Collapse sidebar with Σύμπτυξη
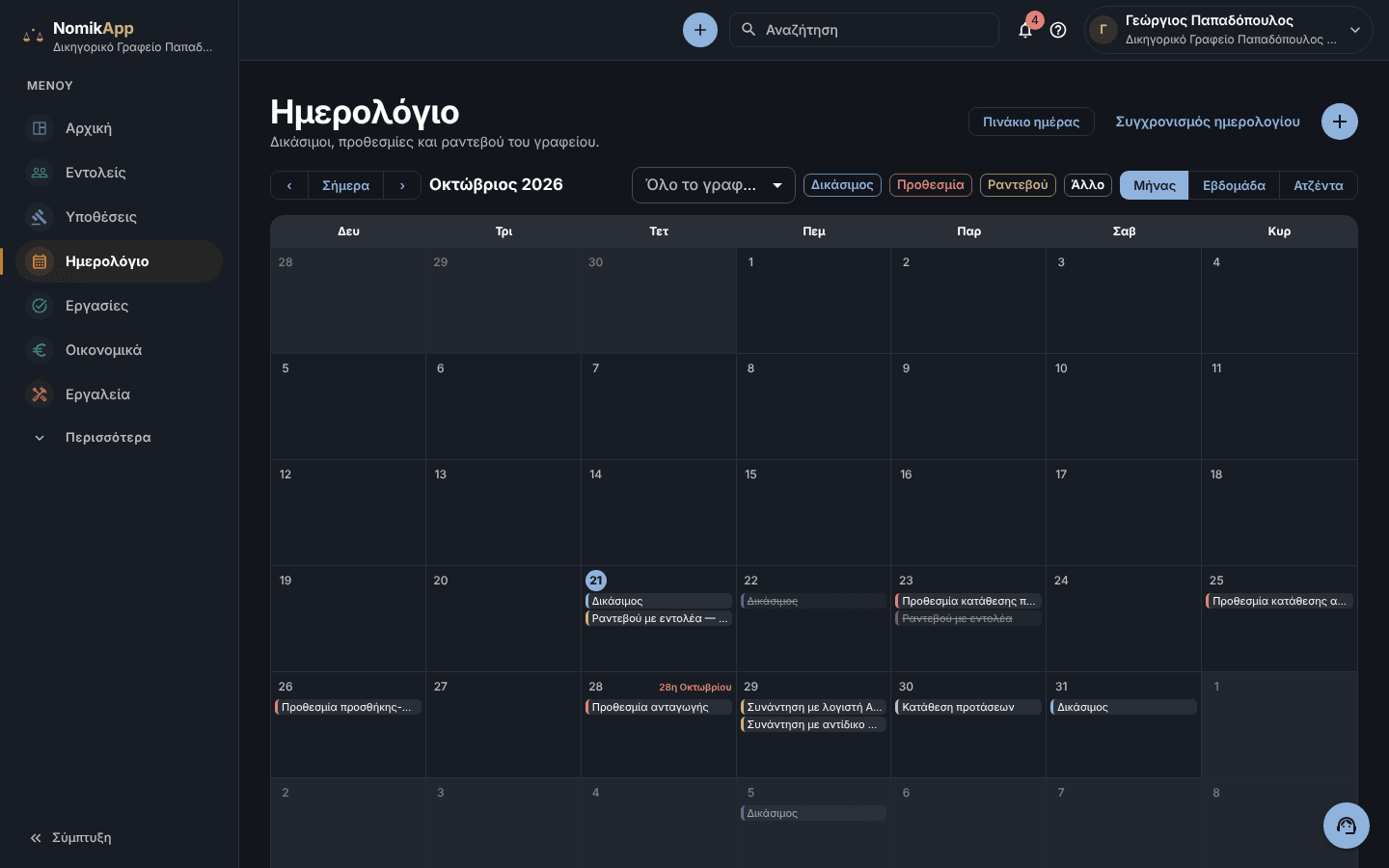 (70, 838)
